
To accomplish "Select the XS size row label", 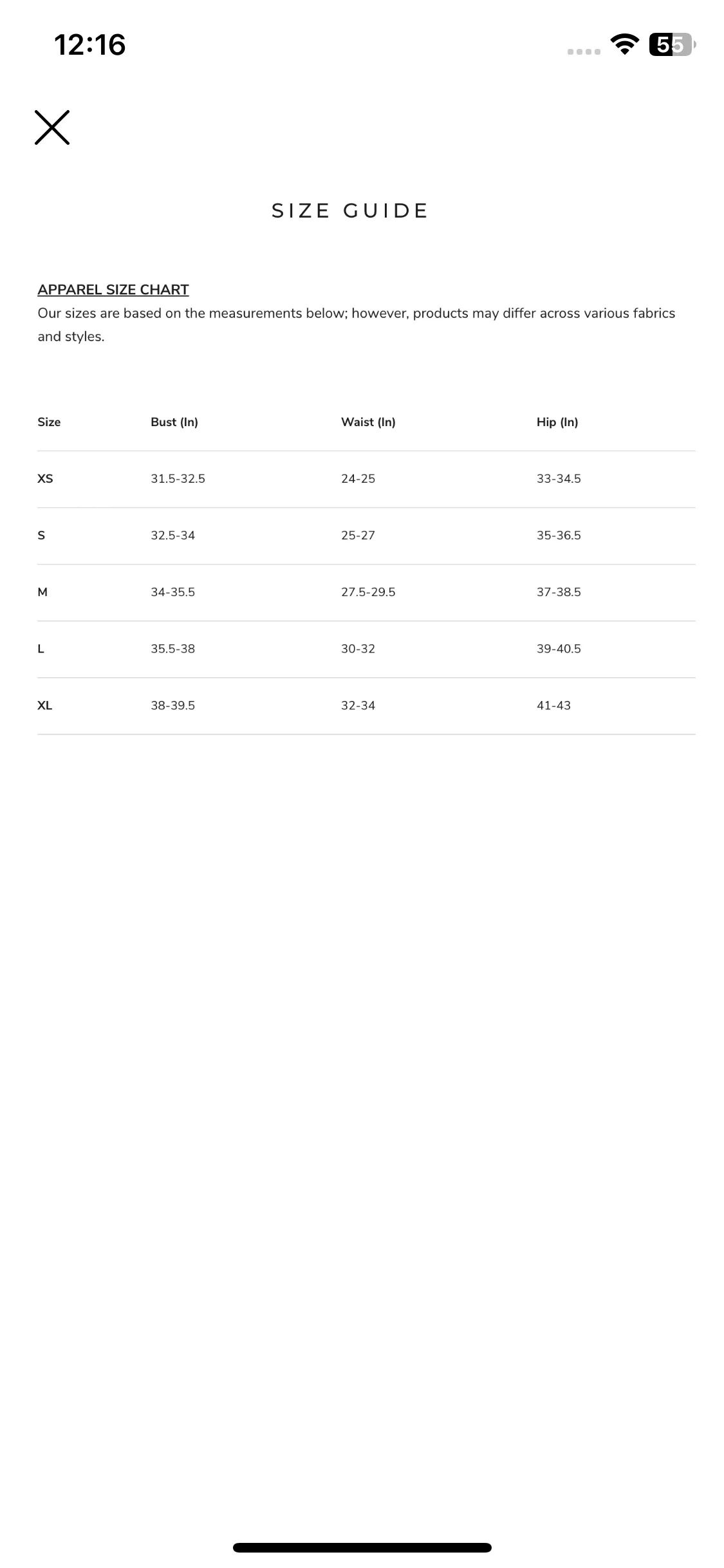I will tap(45, 479).
